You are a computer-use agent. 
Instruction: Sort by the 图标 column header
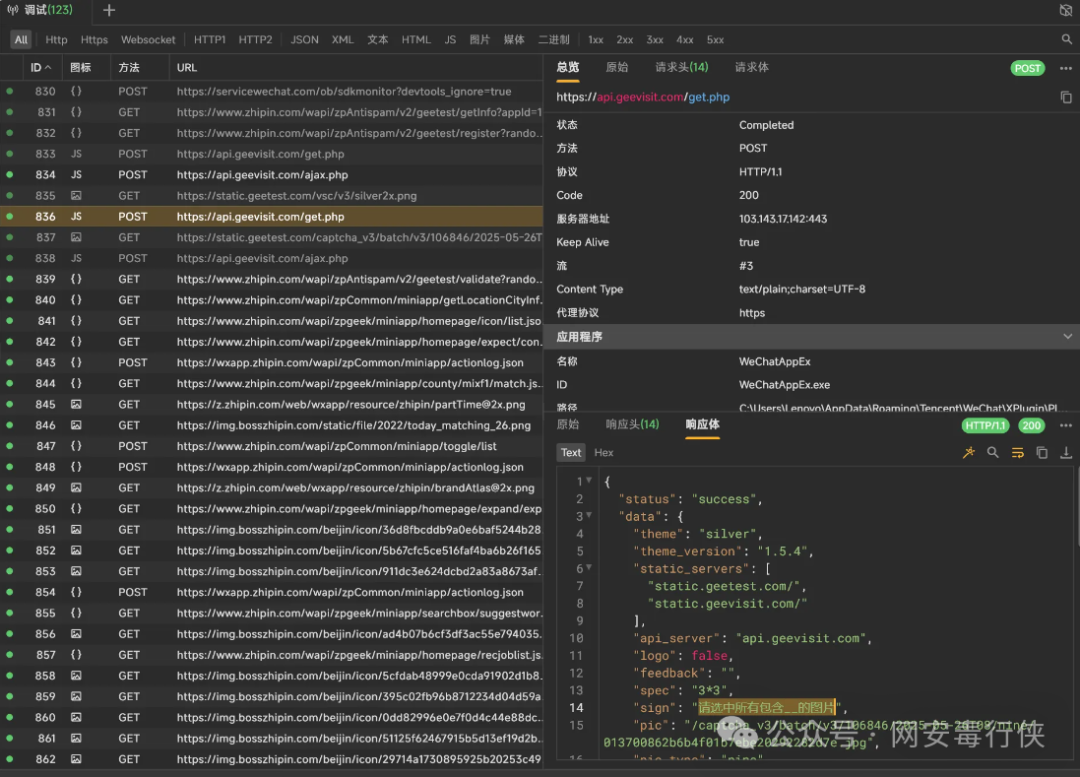81,68
